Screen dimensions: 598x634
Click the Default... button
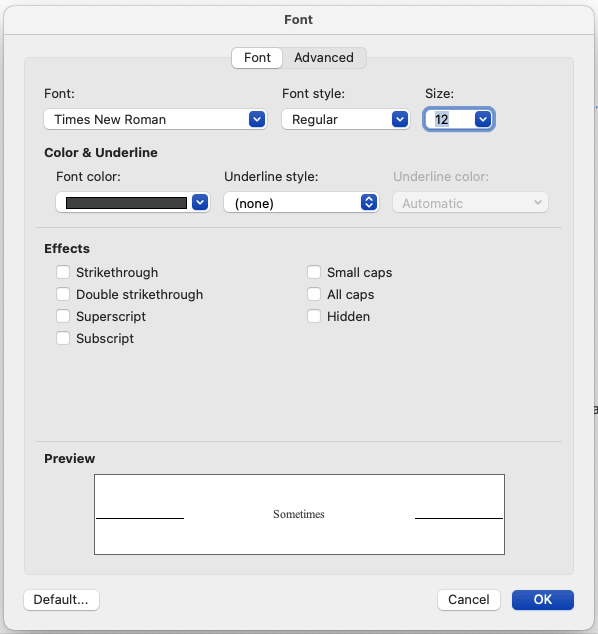tap(61, 600)
